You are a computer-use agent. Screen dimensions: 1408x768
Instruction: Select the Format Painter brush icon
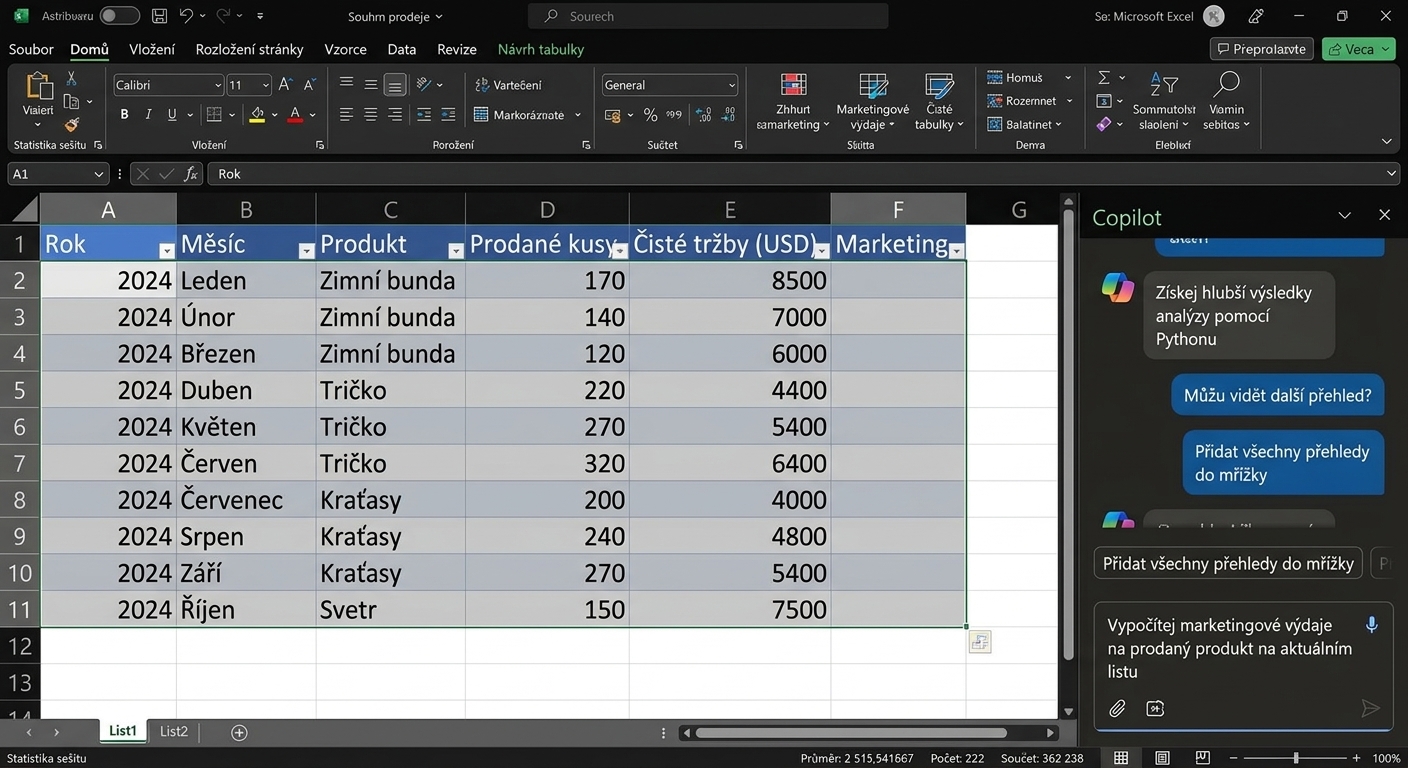click(x=71, y=125)
